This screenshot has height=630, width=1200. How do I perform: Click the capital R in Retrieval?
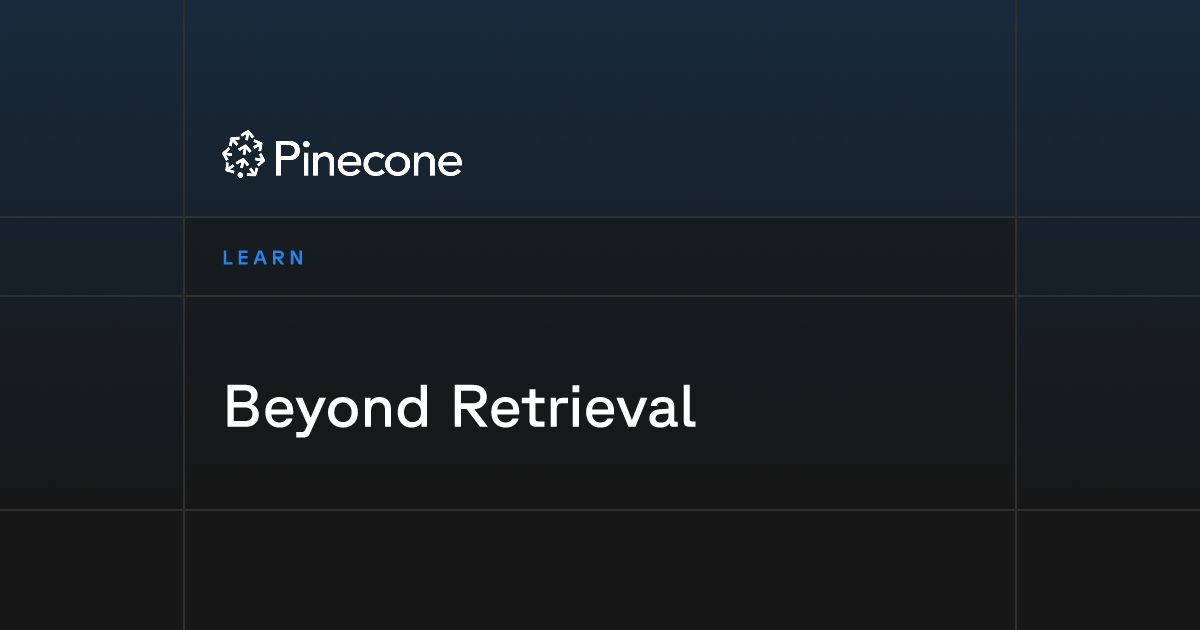coord(470,407)
